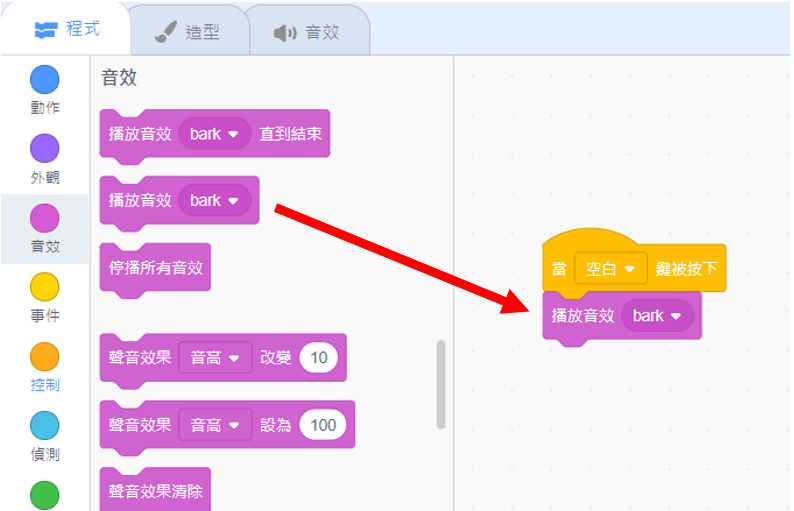
Task: Open bark dropdown in palette 播放音效 block
Action: tap(214, 201)
